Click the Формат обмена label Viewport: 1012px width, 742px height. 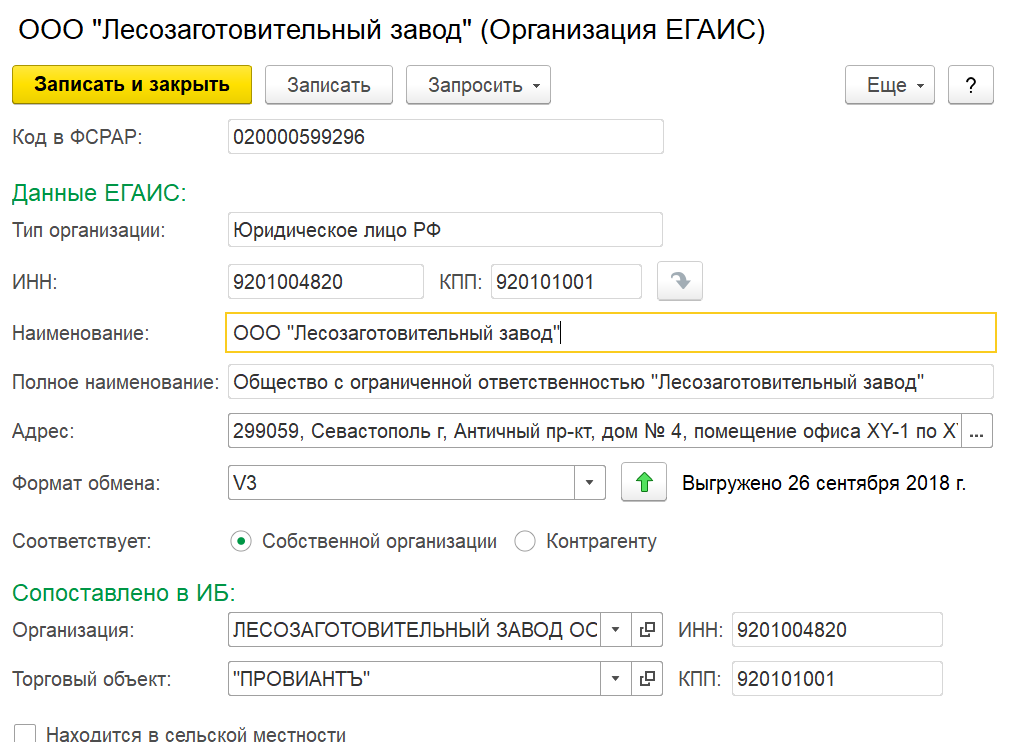click(86, 483)
